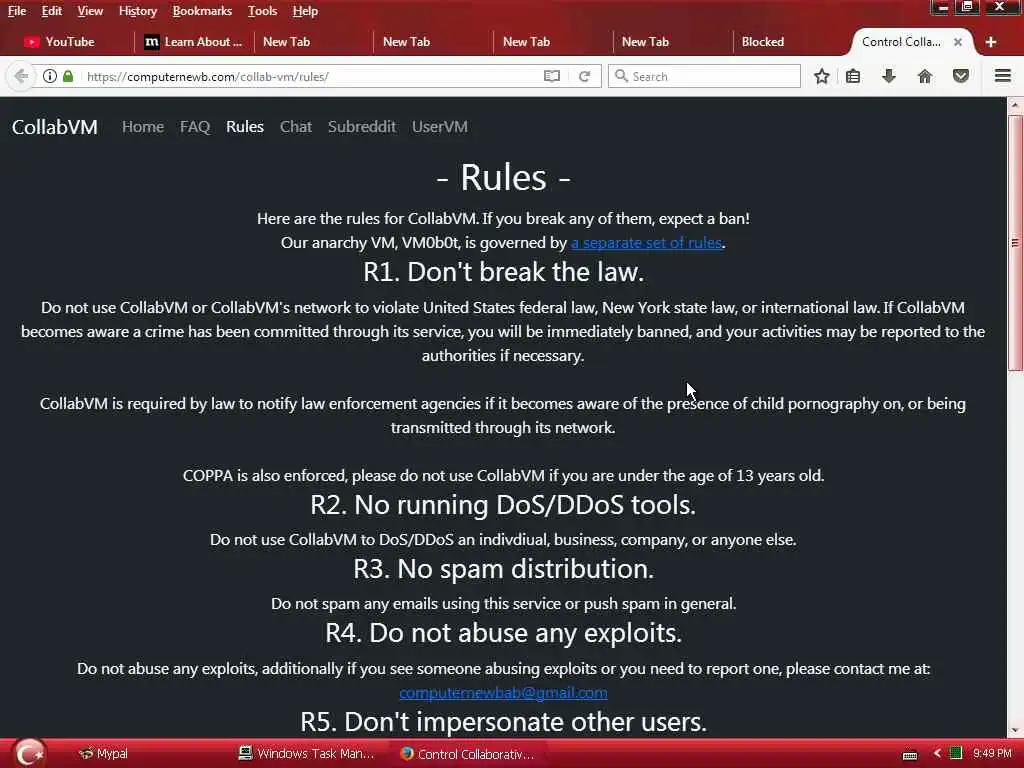The height and width of the screenshot is (768, 1024).
Task: Click the Start orb on taskbar
Action: point(28,753)
